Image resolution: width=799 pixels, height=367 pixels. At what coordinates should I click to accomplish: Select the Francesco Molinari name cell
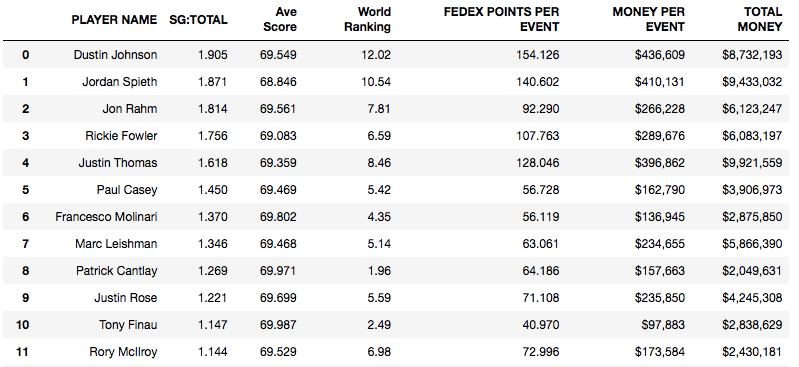(106, 217)
